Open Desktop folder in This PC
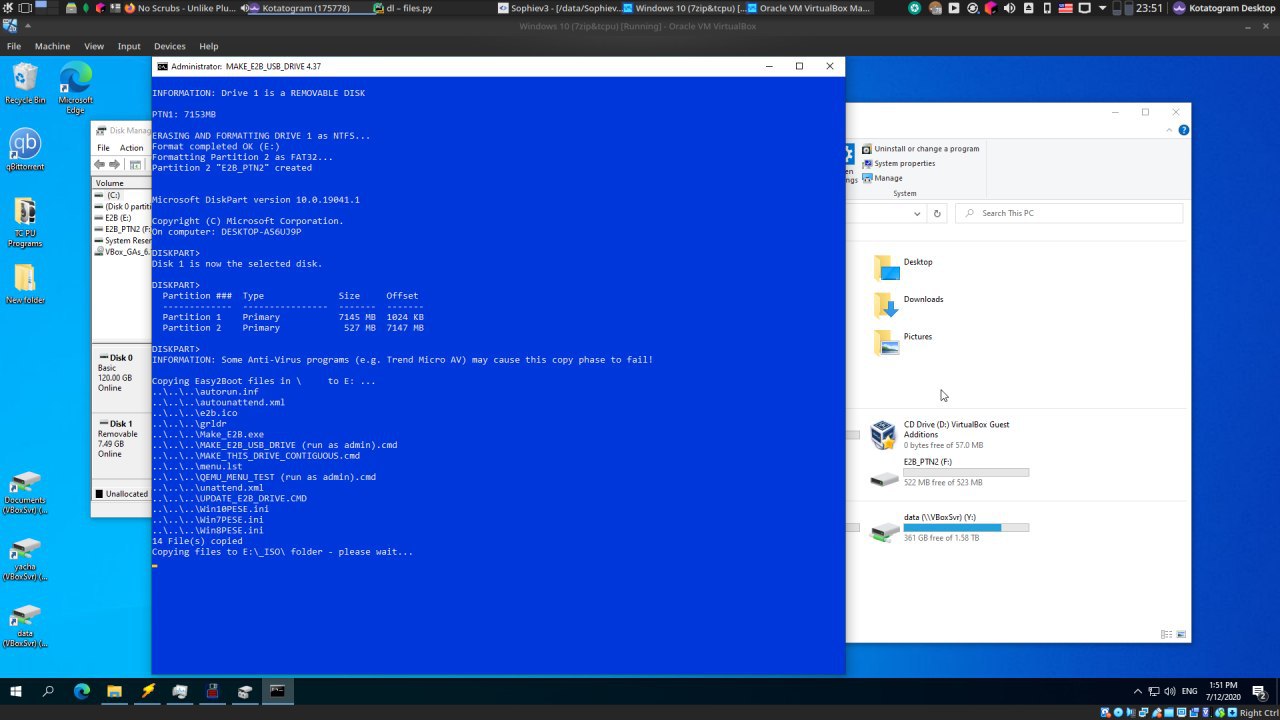1280x720 pixels. coord(903,266)
